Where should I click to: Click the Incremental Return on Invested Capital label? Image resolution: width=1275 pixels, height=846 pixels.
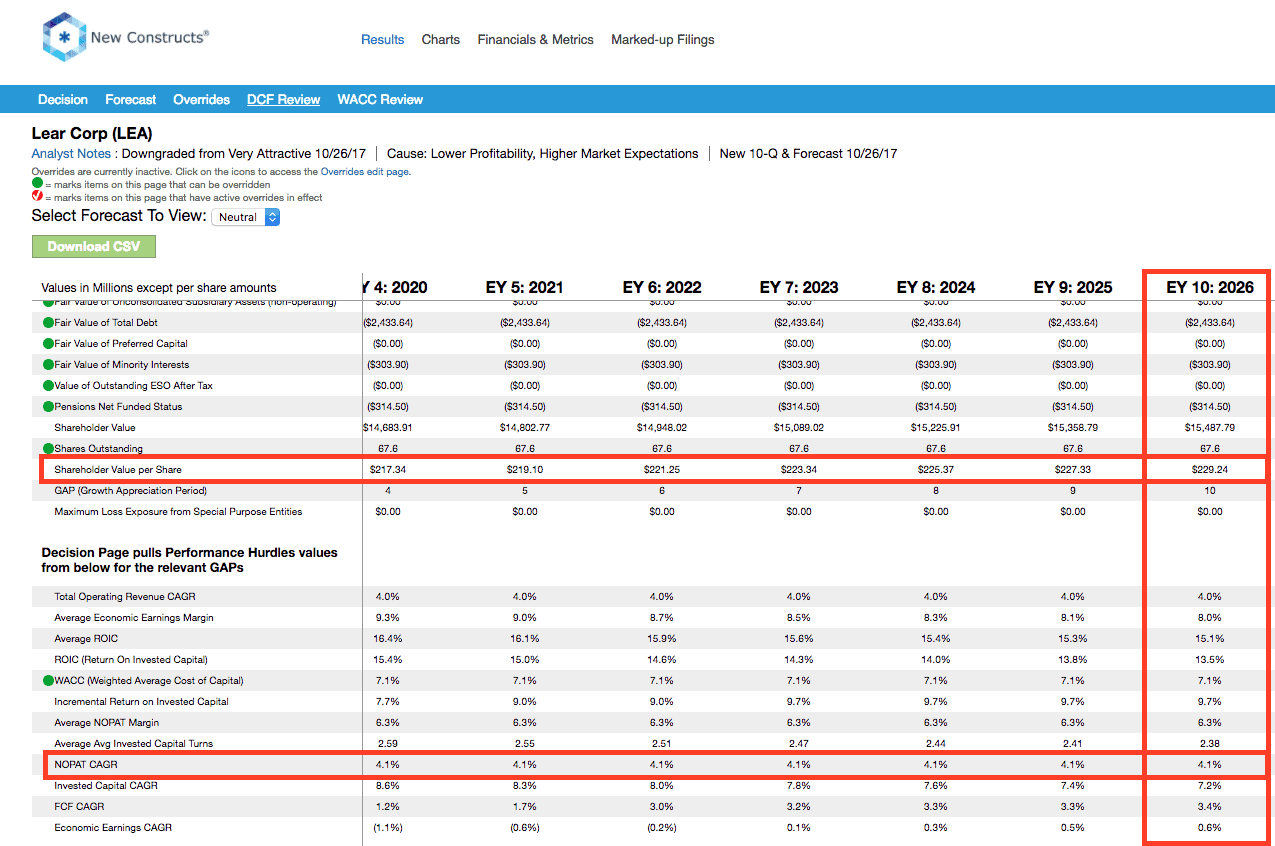(x=142, y=701)
